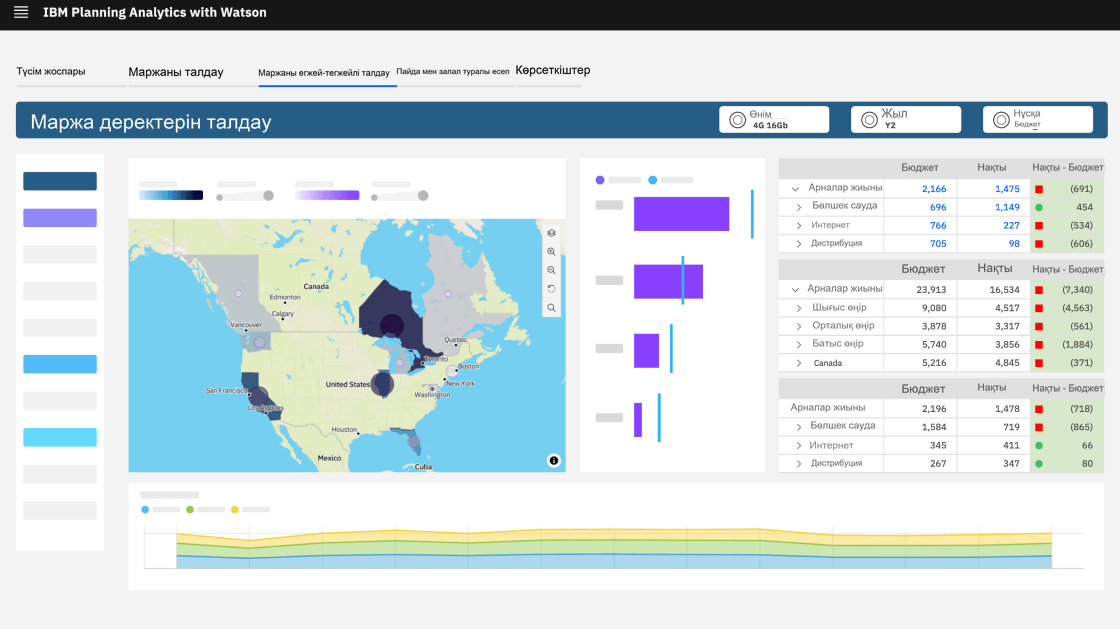This screenshot has width=1120, height=629.
Task: Click the blue value 766
Action: tap(938, 226)
